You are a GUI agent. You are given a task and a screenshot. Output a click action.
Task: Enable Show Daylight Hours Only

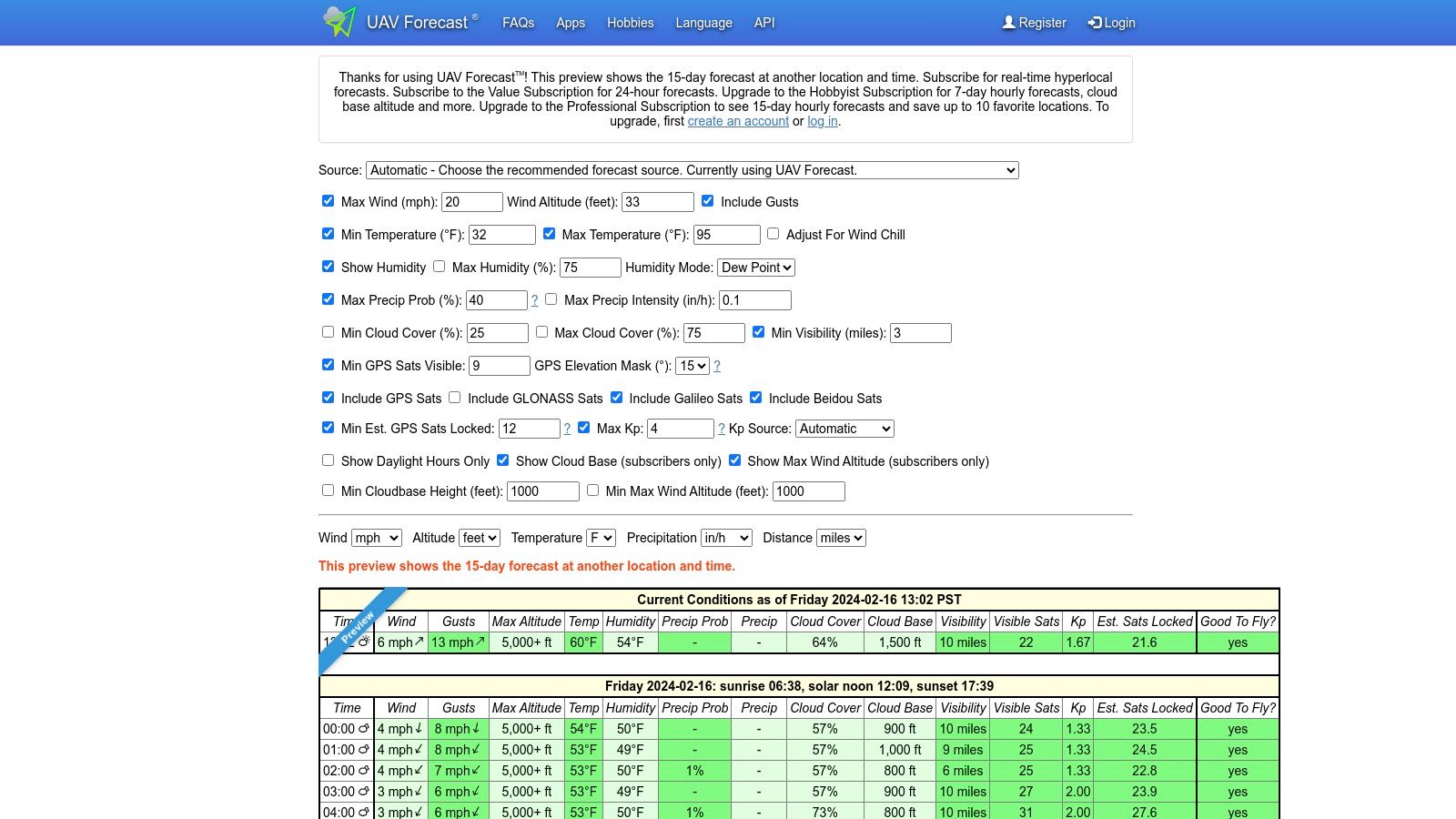click(328, 460)
